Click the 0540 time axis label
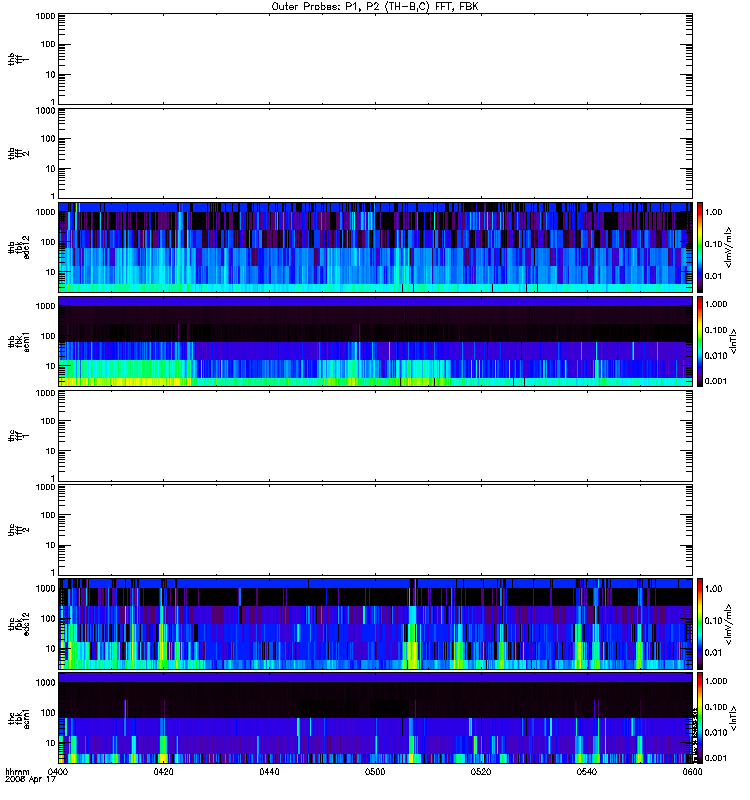The image size is (750, 800). pyautogui.click(x=587, y=771)
